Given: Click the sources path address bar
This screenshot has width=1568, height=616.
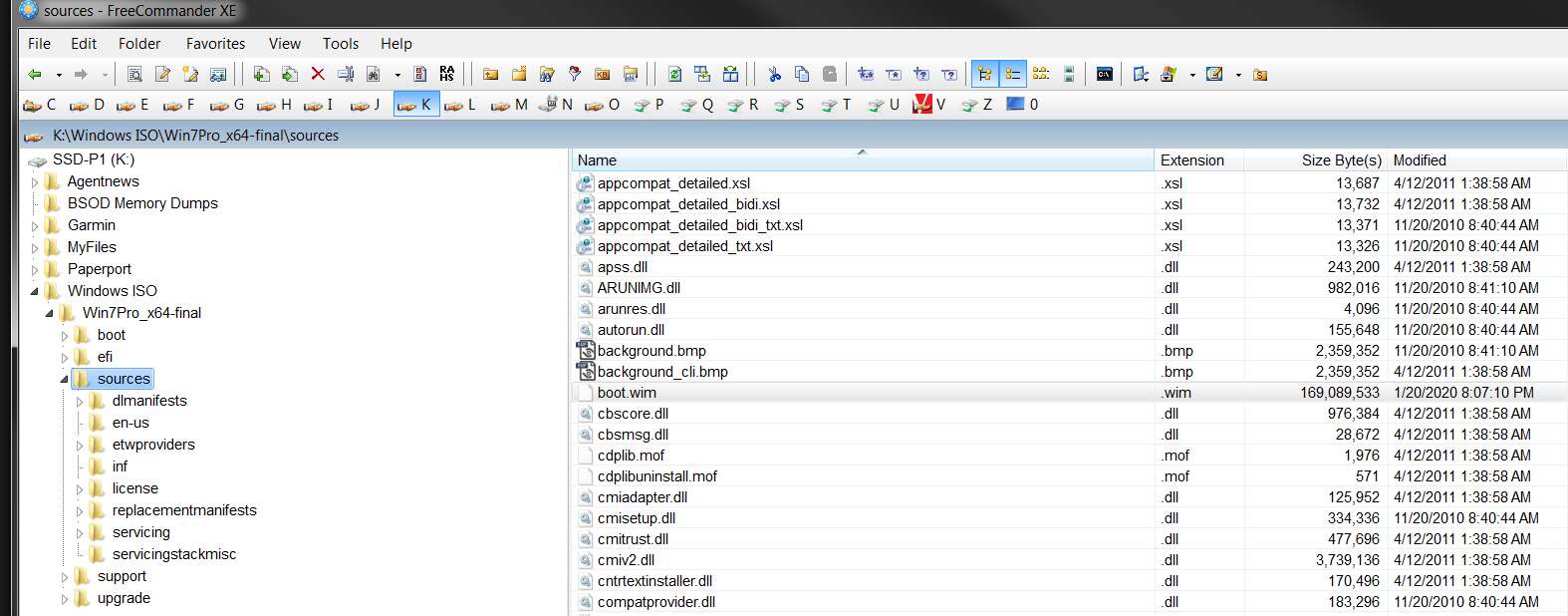Looking at the screenshot, I should [793, 136].
